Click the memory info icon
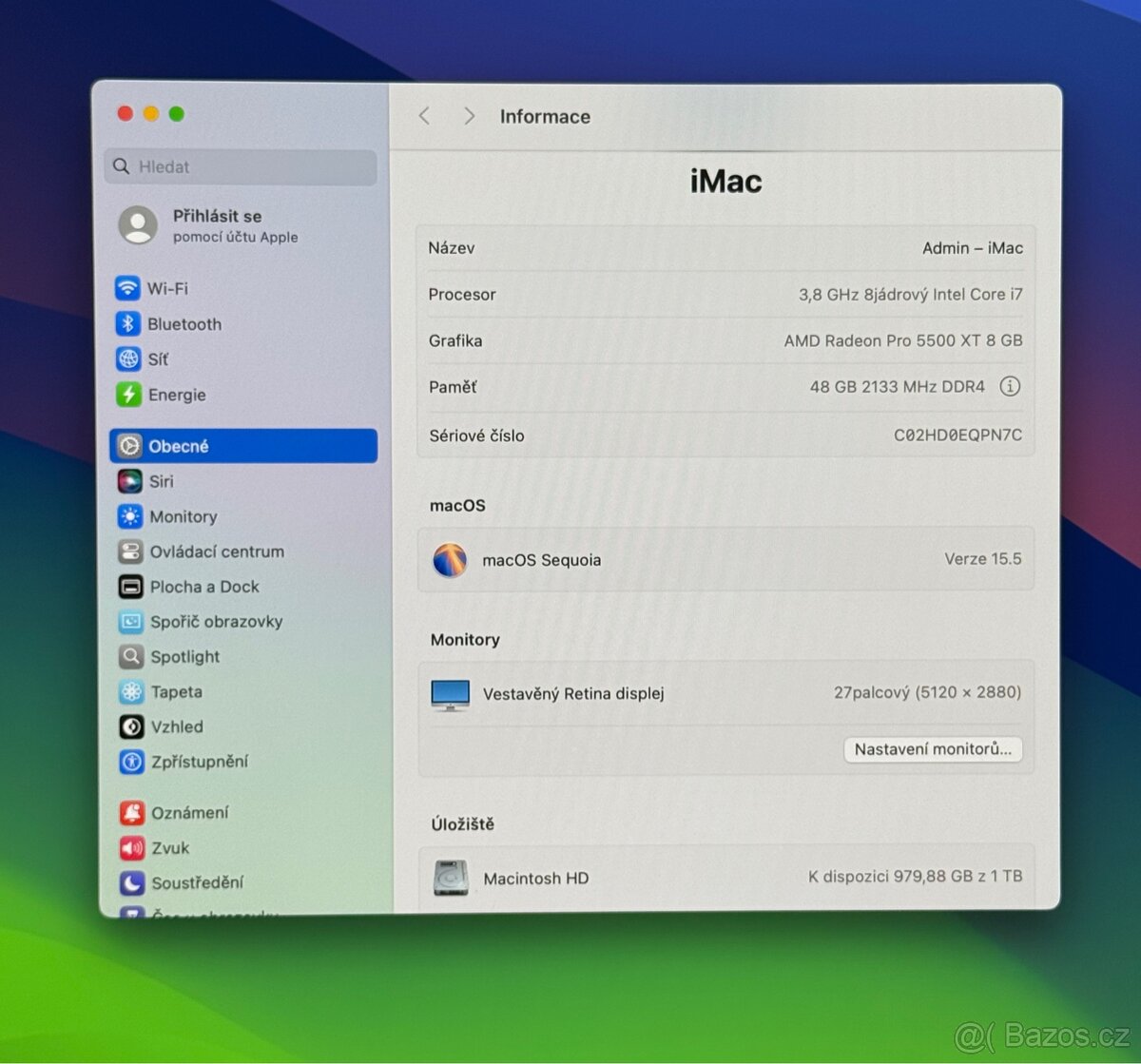 coord(1010,386)
